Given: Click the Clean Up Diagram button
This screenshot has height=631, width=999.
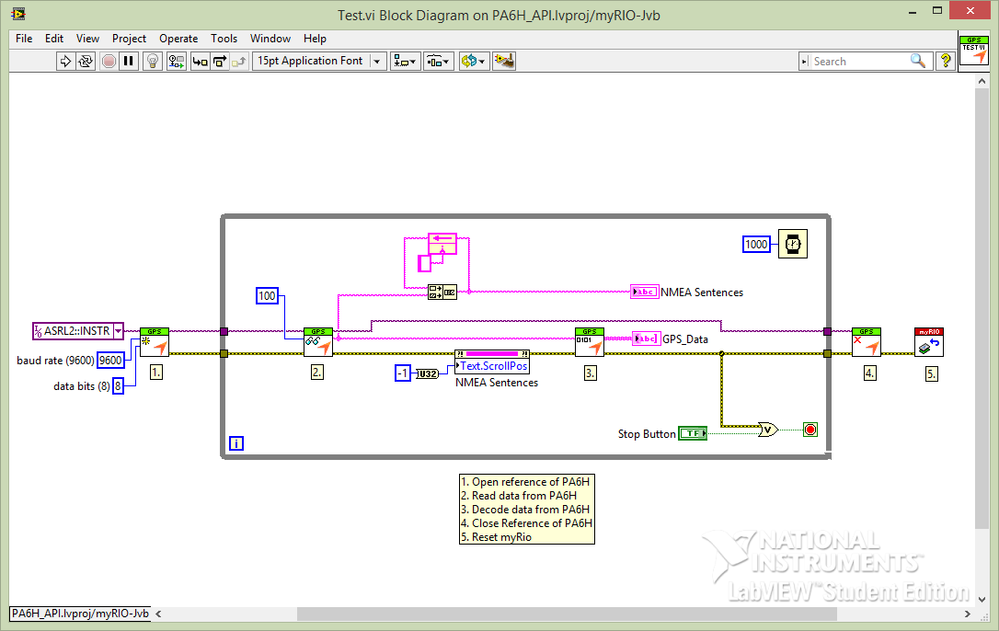Looking at the screenshot, I should click(504, 61).
